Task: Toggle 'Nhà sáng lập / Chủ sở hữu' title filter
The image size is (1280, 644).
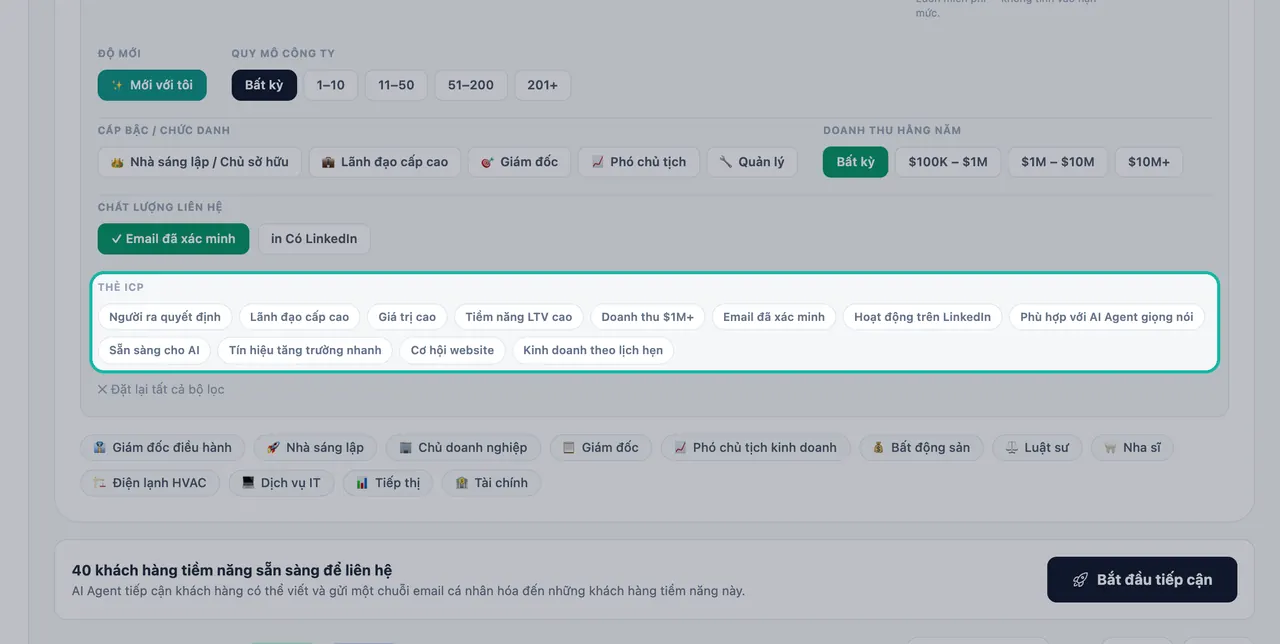Action: click(x=199, y=162)
